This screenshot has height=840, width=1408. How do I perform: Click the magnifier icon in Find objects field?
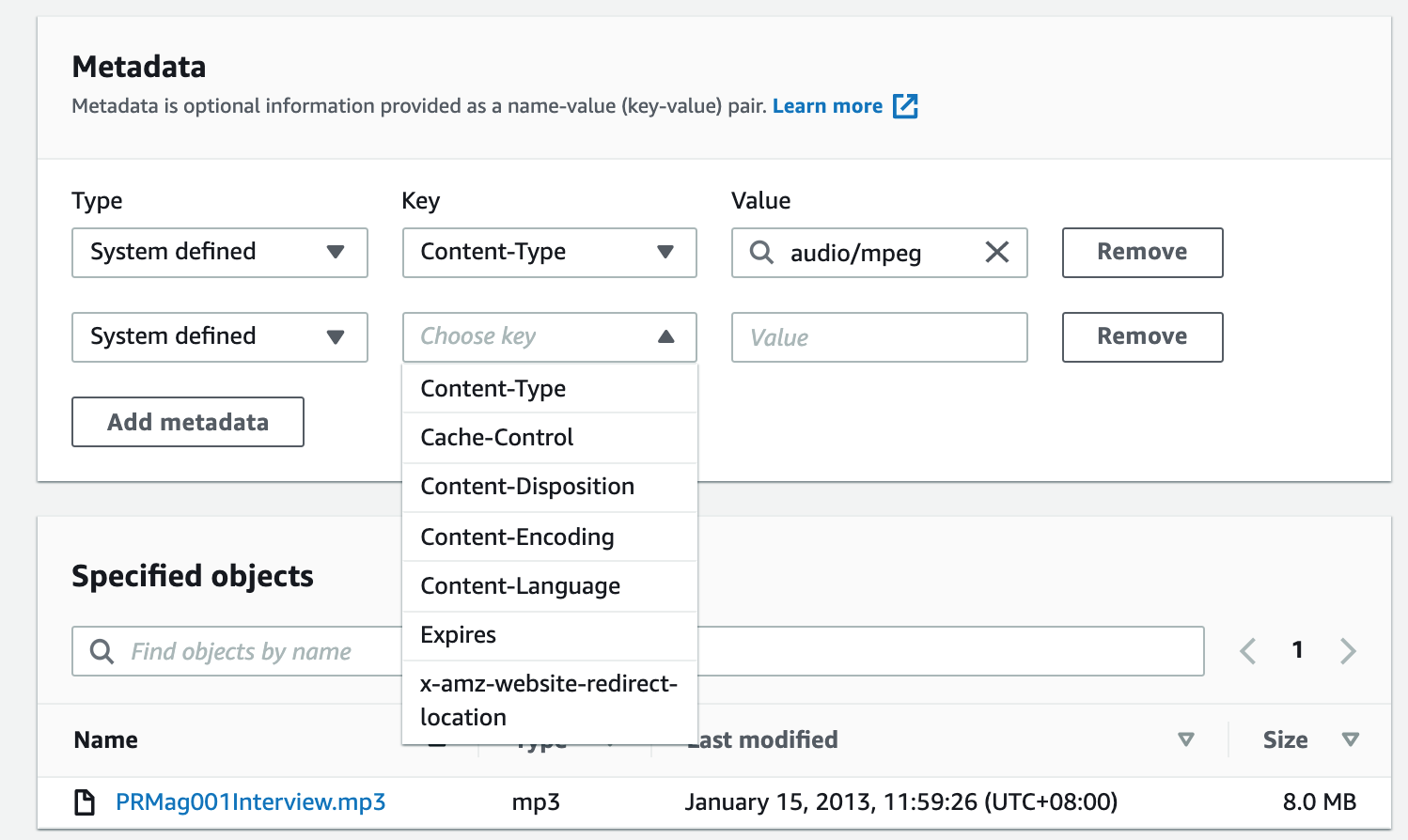tap(102, 650)
